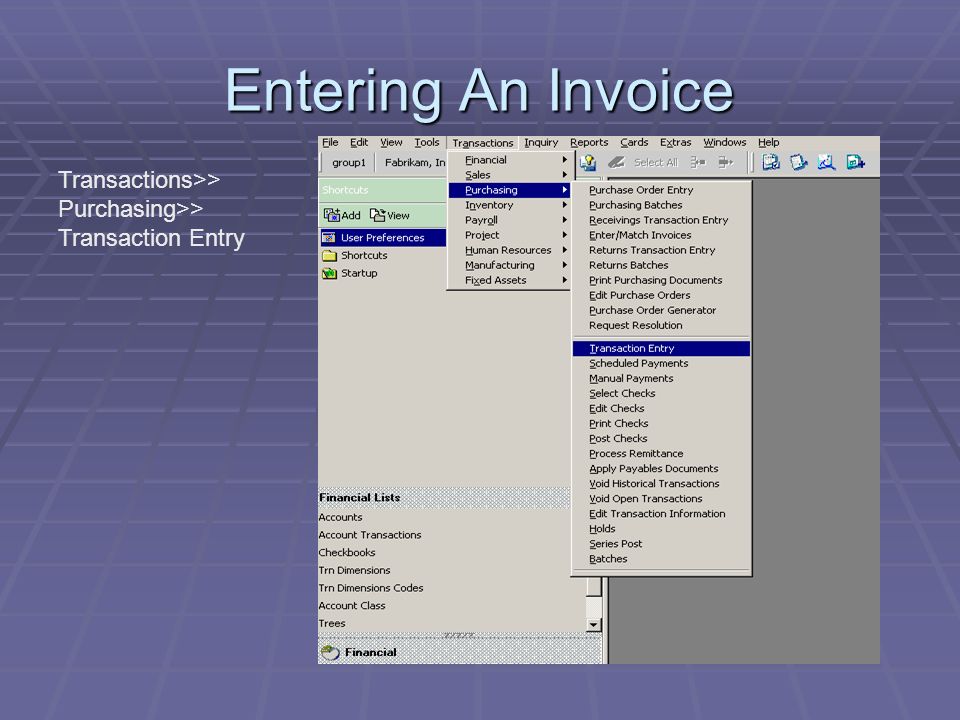This screenshot has width=960, height=720.
Task: Expand the Human Resources submenu
Action: click(509, 250)
